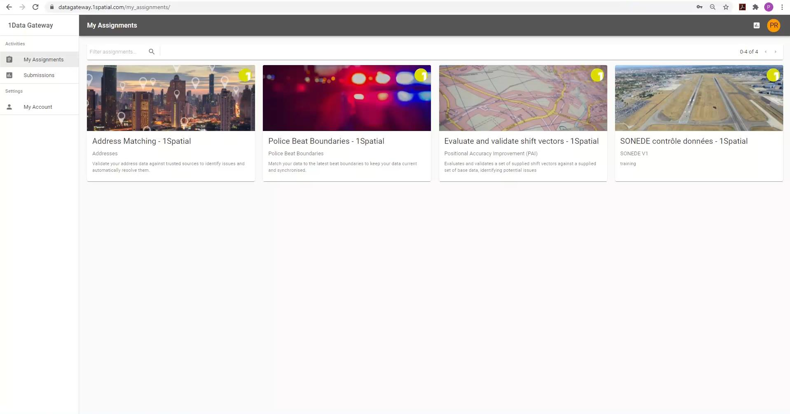Open the Address Matching city skyline thumbnail
The width and height of the screenshot is (790, 414).
171,98
